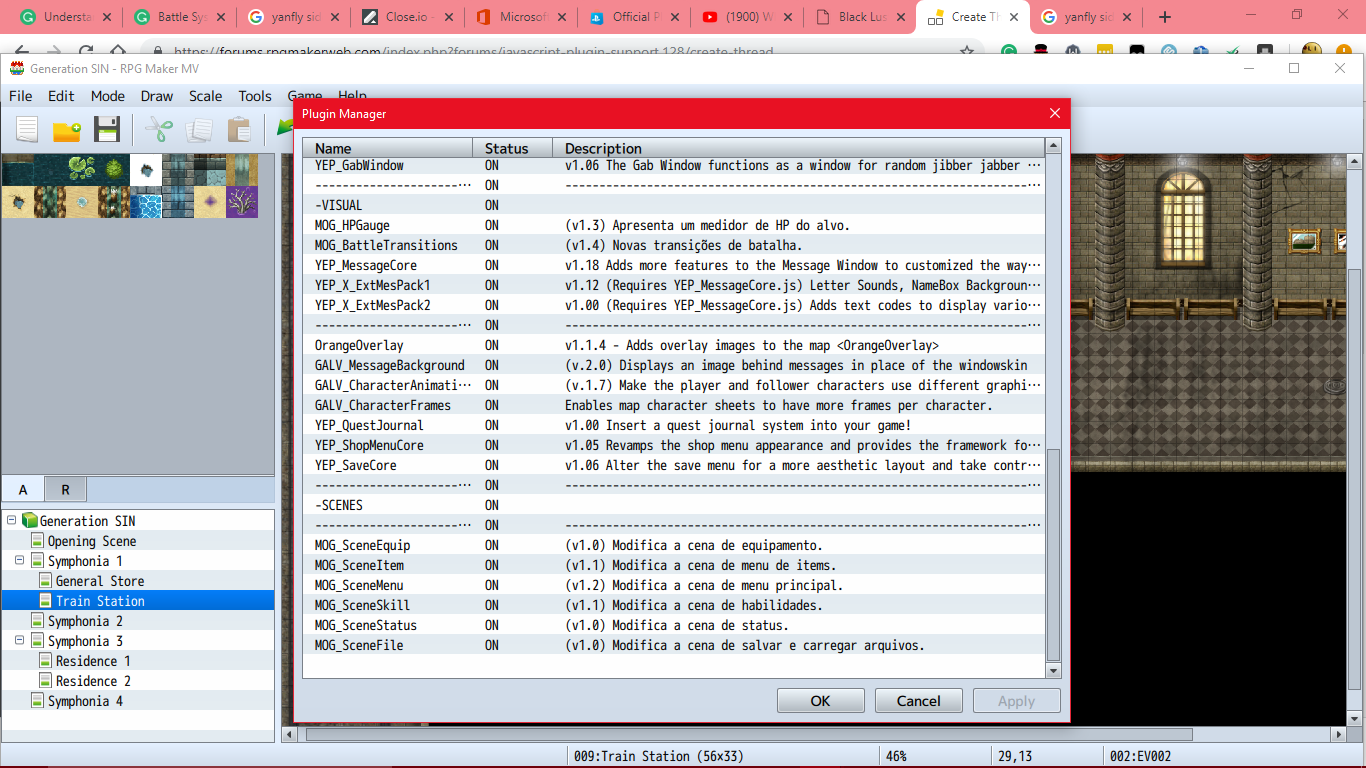Open the Mode menu
The height and width of the screenshot is (768, 1366).
[108, 96]
